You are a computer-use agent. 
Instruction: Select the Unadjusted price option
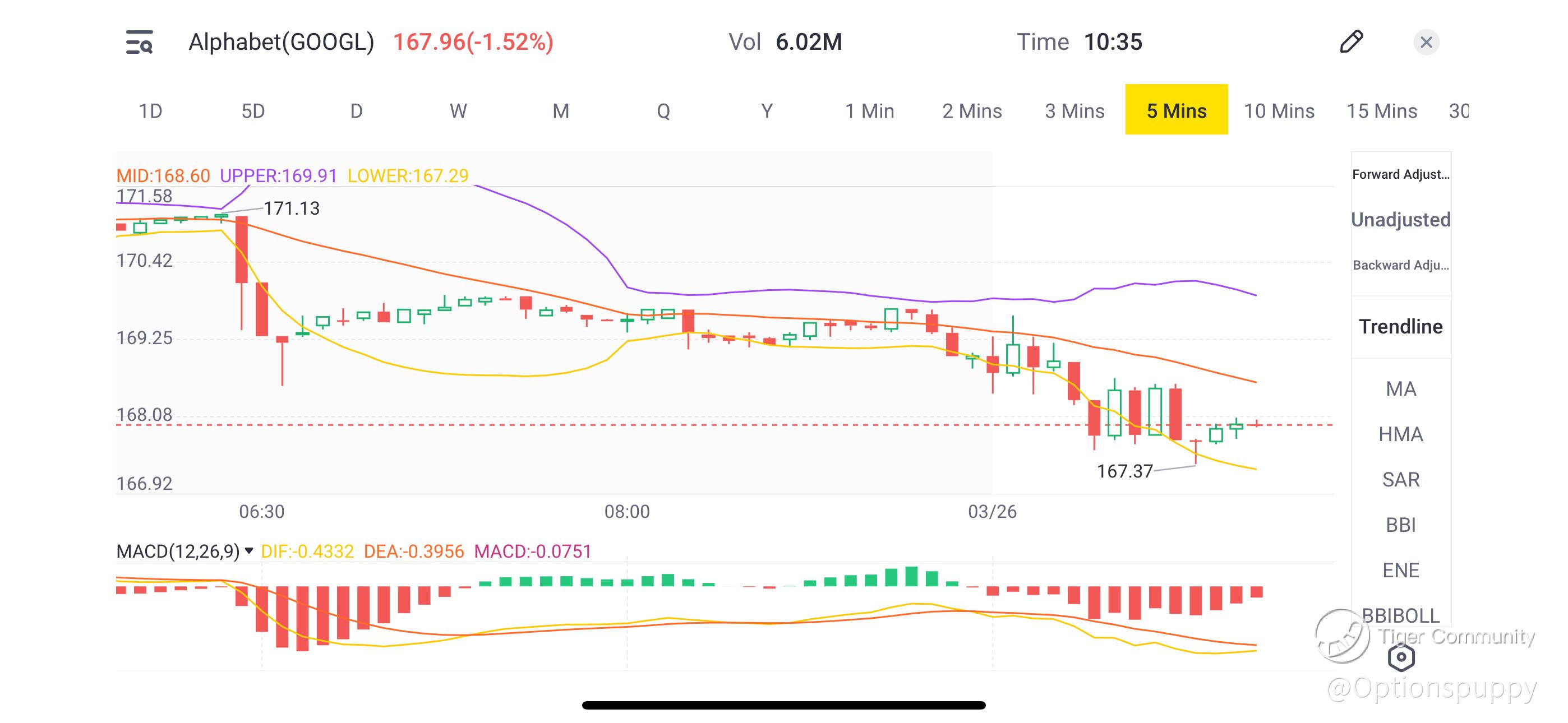click(x=1401, y=220)
